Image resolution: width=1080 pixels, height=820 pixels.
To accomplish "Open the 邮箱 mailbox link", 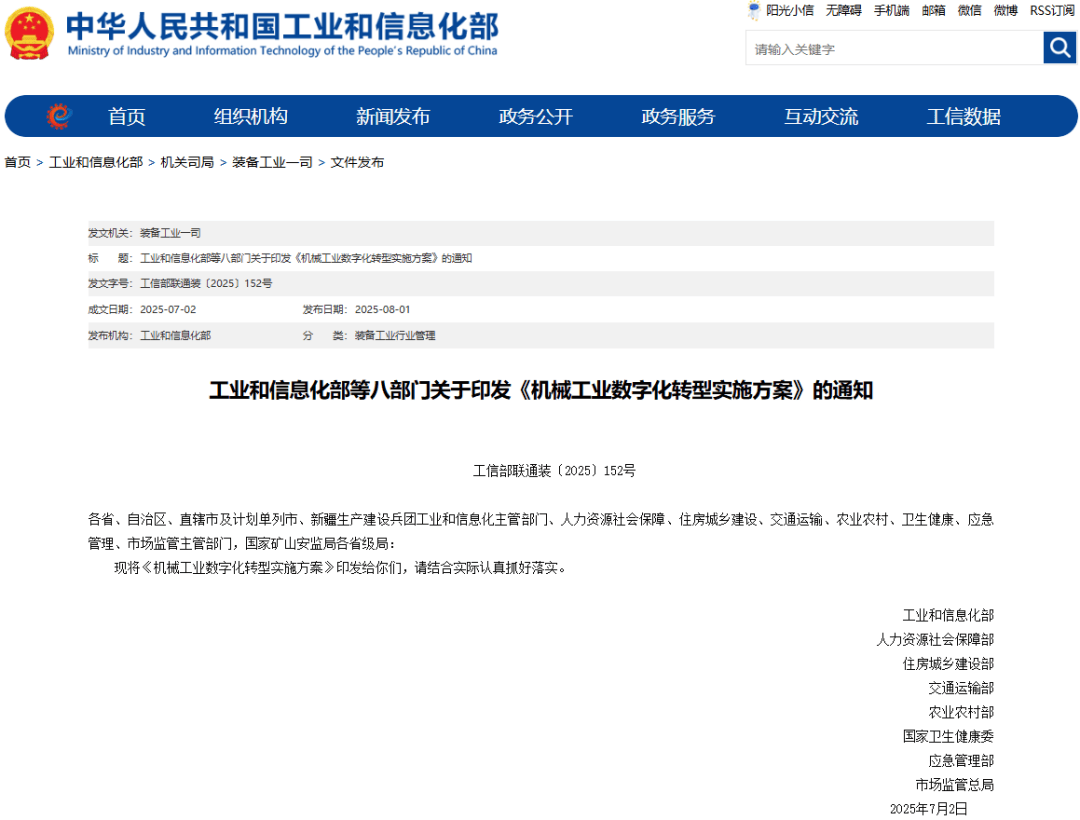I will 934,11.
